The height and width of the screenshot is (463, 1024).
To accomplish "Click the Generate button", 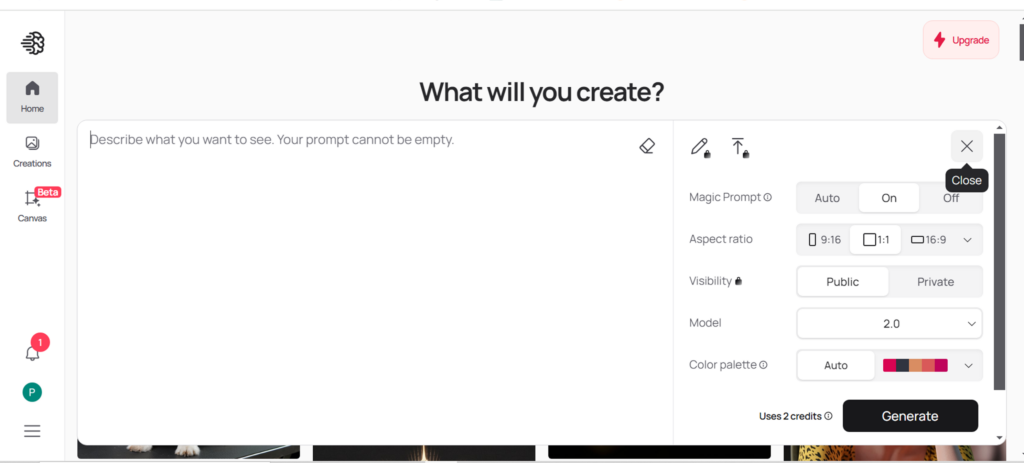I will 909,416.
